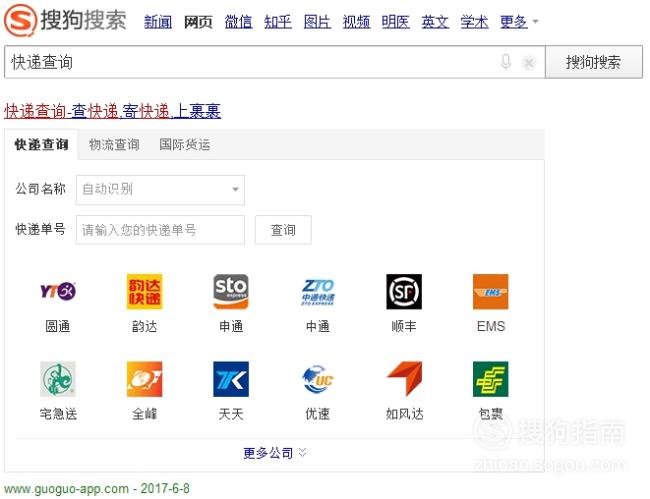Image resolution: width=650 pixels, height=499 pixels.
Task: Select the 全峰 courier icon
Action: [144, 379]
